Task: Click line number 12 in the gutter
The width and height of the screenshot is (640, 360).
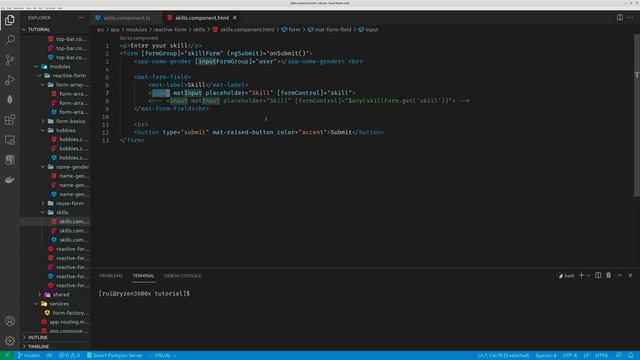Action: coord(105,132)
